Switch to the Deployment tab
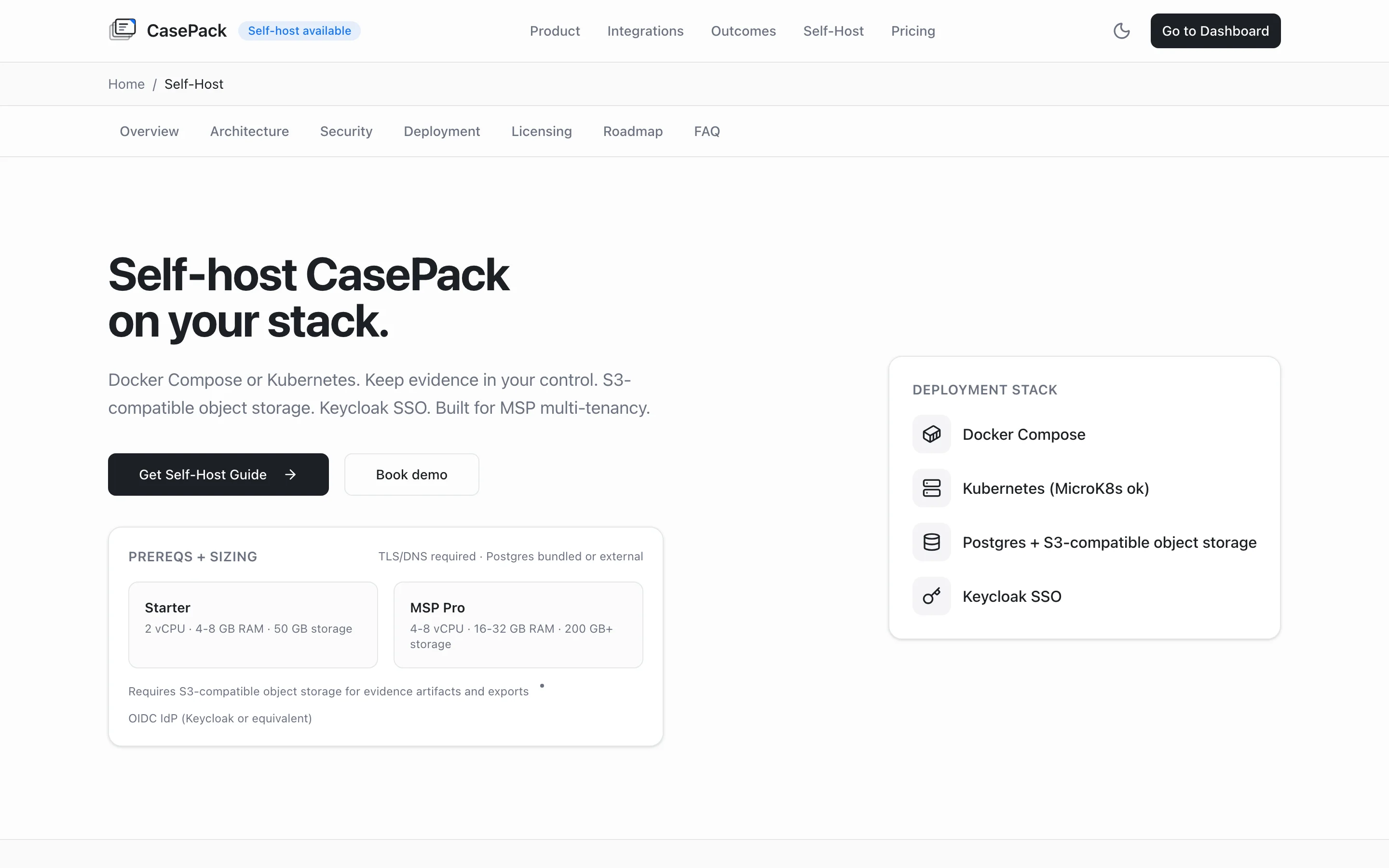Screen dimensions: 1389x868 coord(442,131)
